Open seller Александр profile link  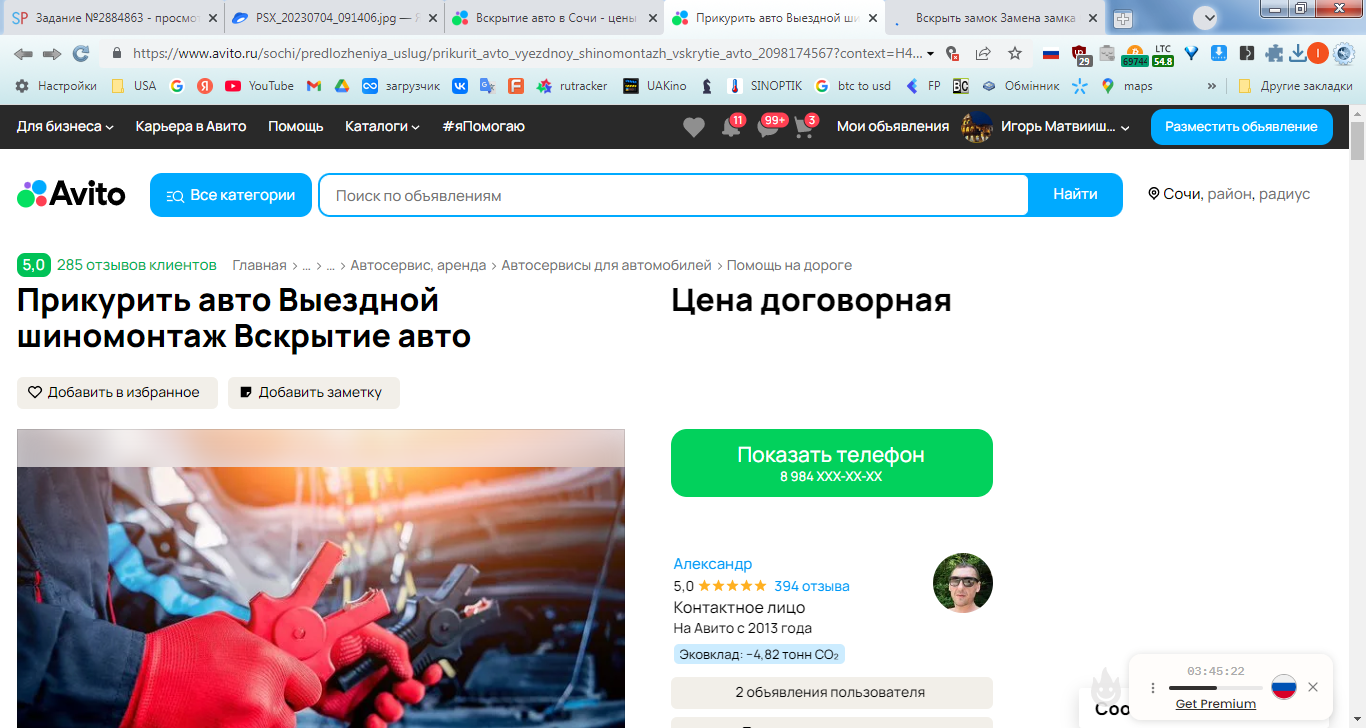tap(713, 564)
